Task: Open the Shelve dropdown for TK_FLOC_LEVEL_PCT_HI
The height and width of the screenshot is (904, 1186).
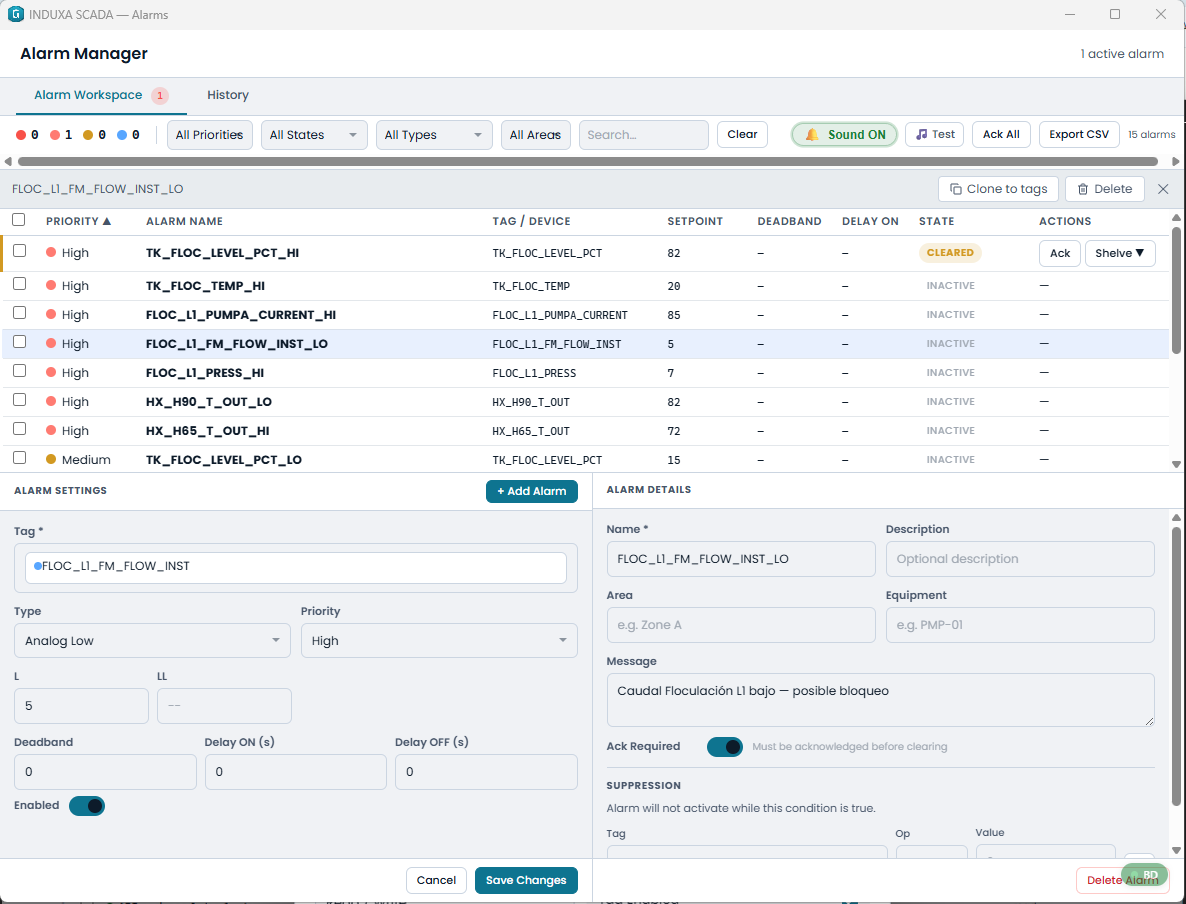Action: (x=1119, y=253)
